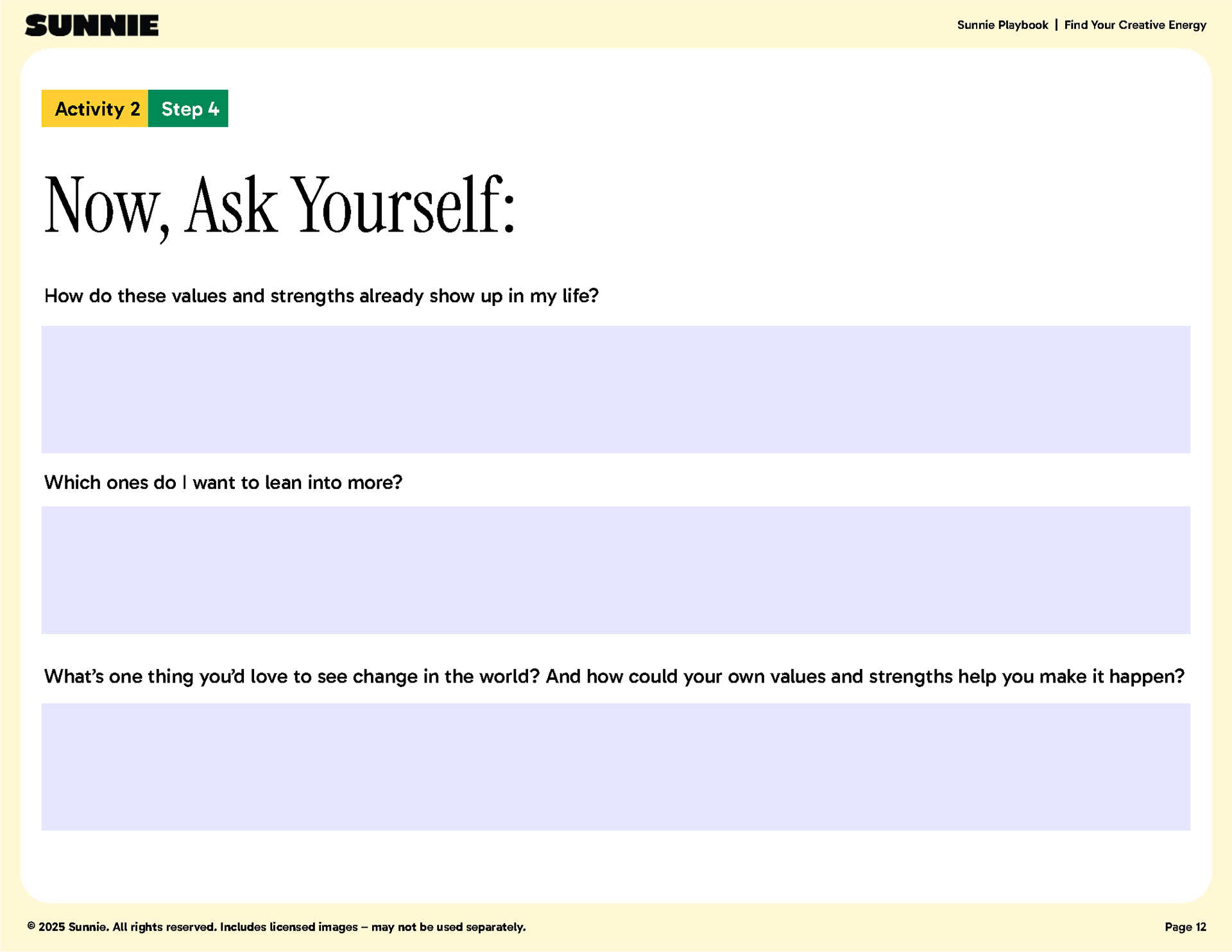The image size is (1232, 952).
Task: Select the green Step 4 badge
Action: (x=189, y=108)
